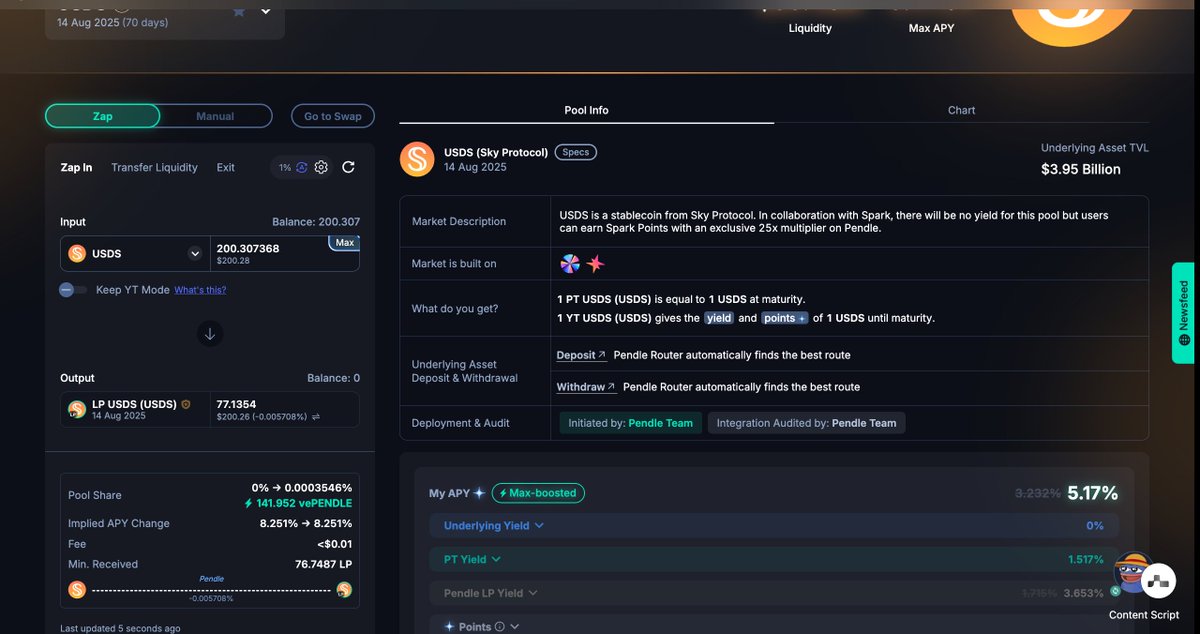Click the 5.17% My APY value
Screen dimensions: 1200x634
(1092, 492)
